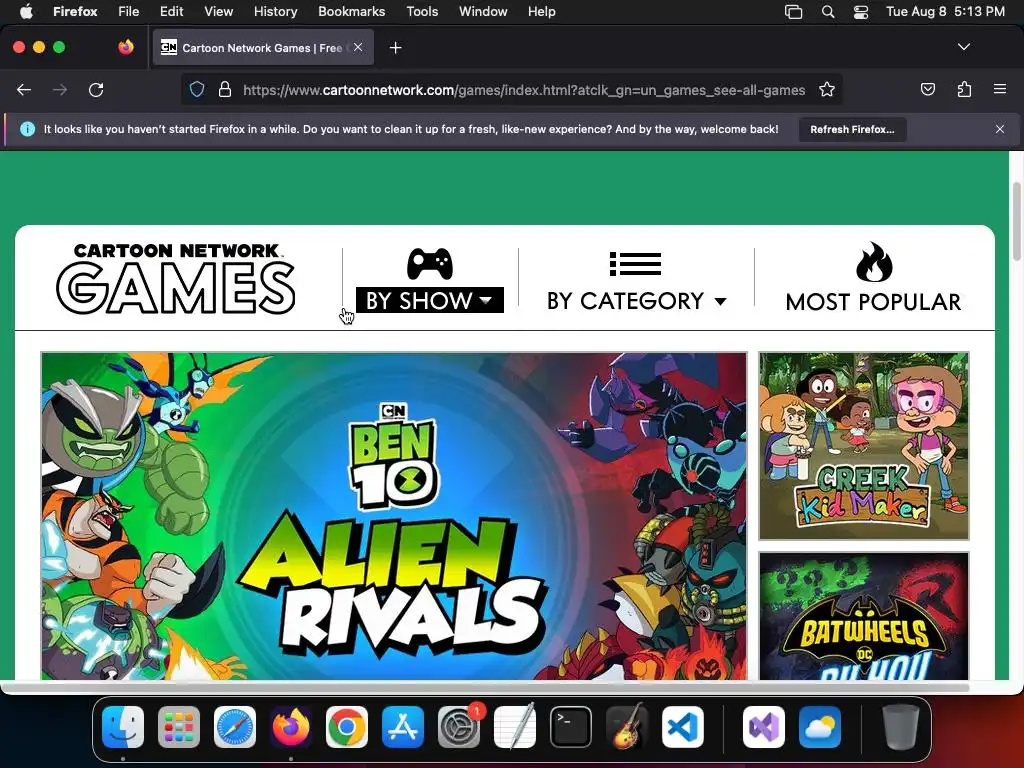The width and height of the screenshot is (1024, 768).
Task: Open Control Center in menu bar
Action: (x=861, y=12)
